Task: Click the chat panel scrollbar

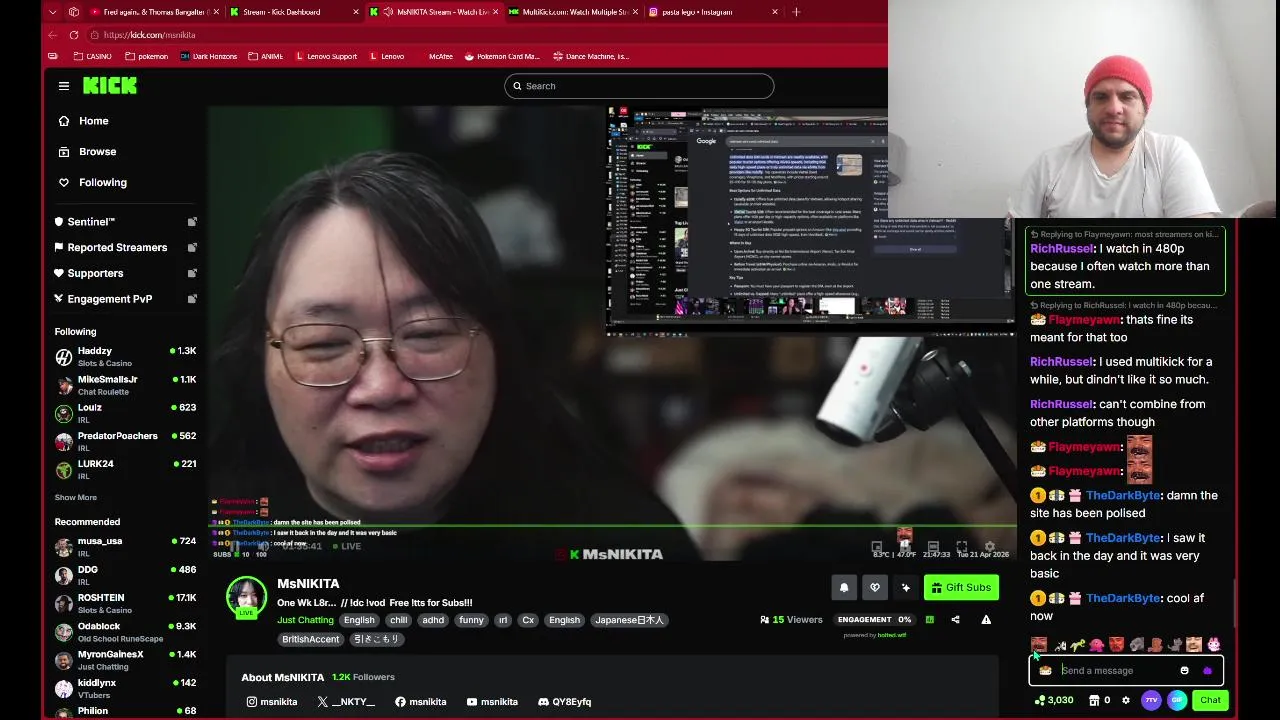Action: coord(1234,604)
